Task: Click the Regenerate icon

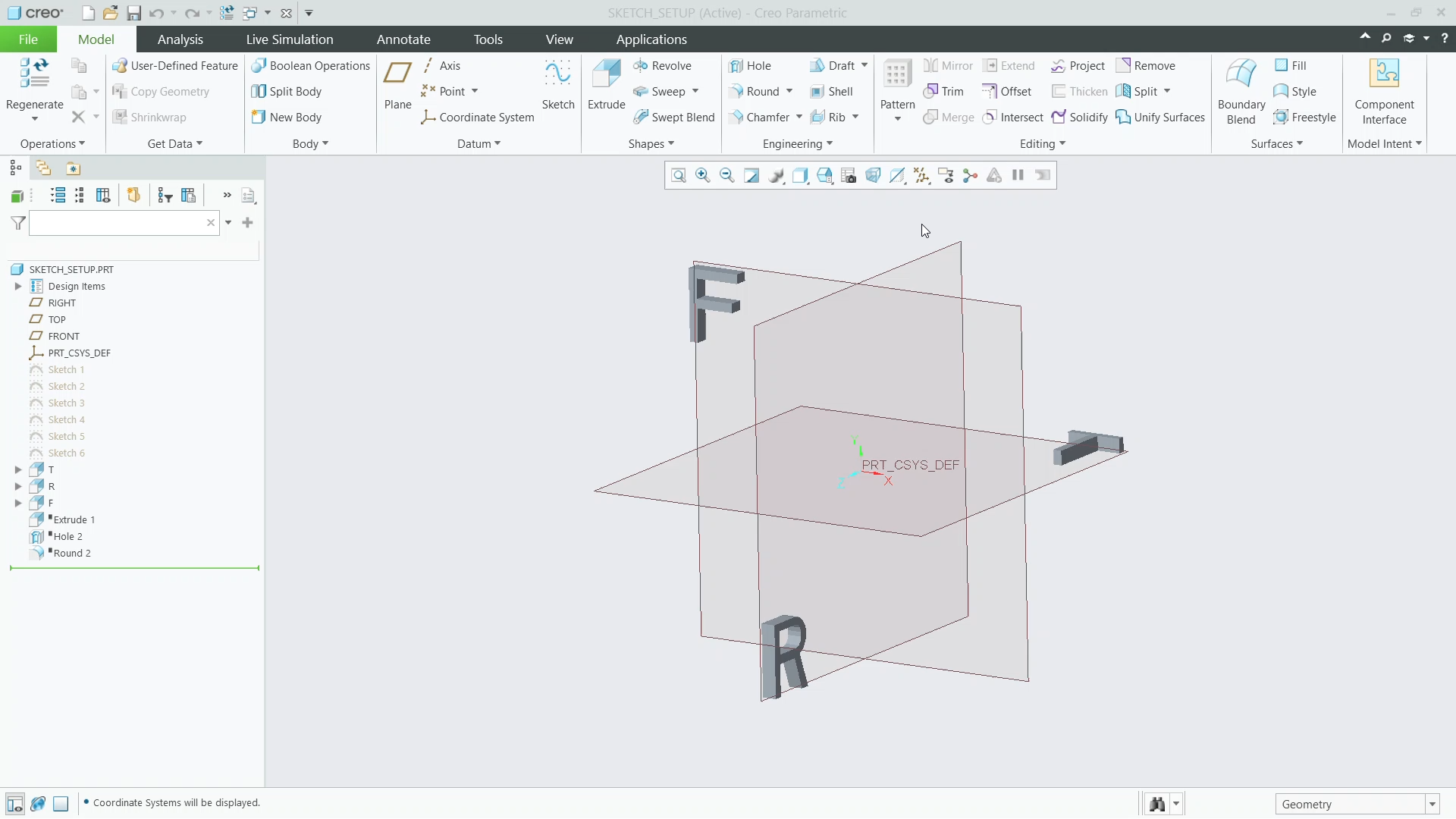Action: pos(35,73)
